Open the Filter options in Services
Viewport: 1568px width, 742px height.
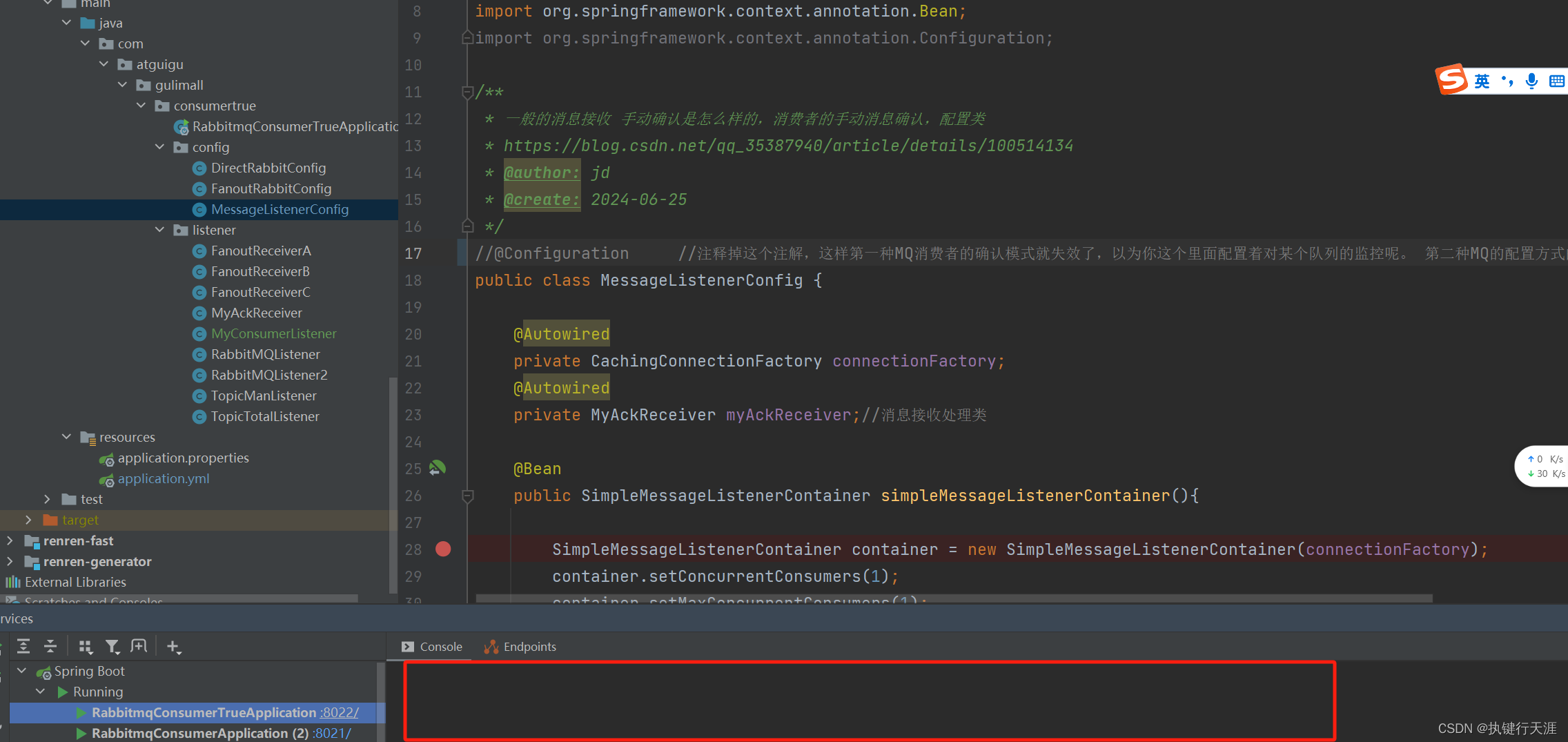[112, 646]
